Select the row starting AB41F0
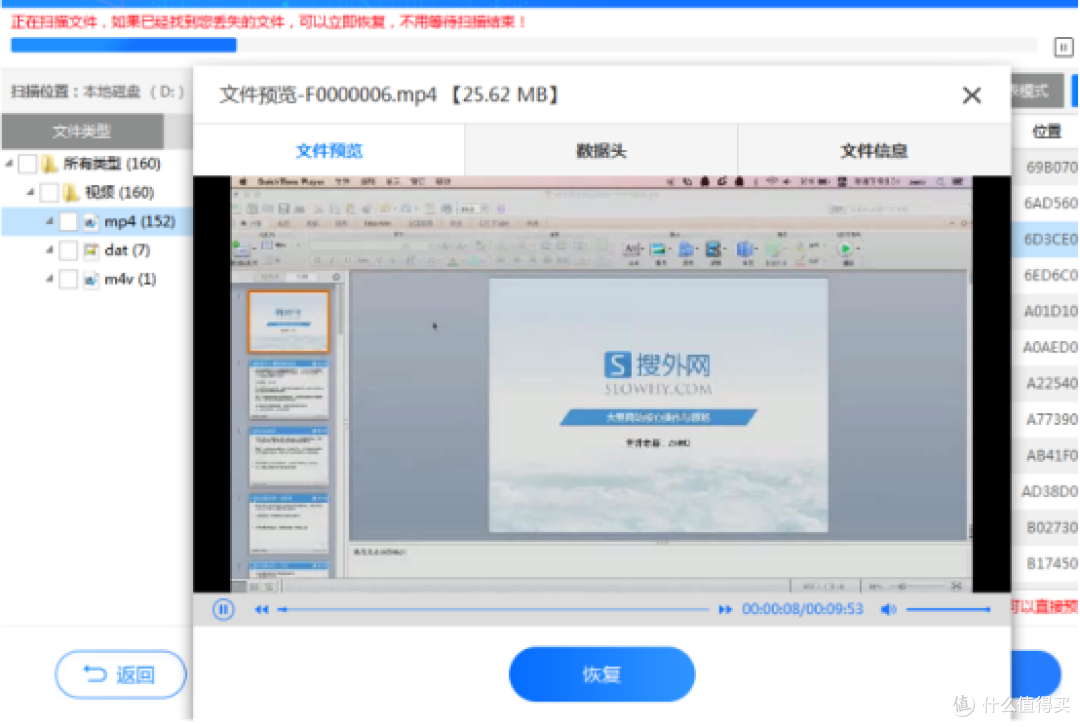Viewport: 1080px width, 727px height. coord(1046,455)
